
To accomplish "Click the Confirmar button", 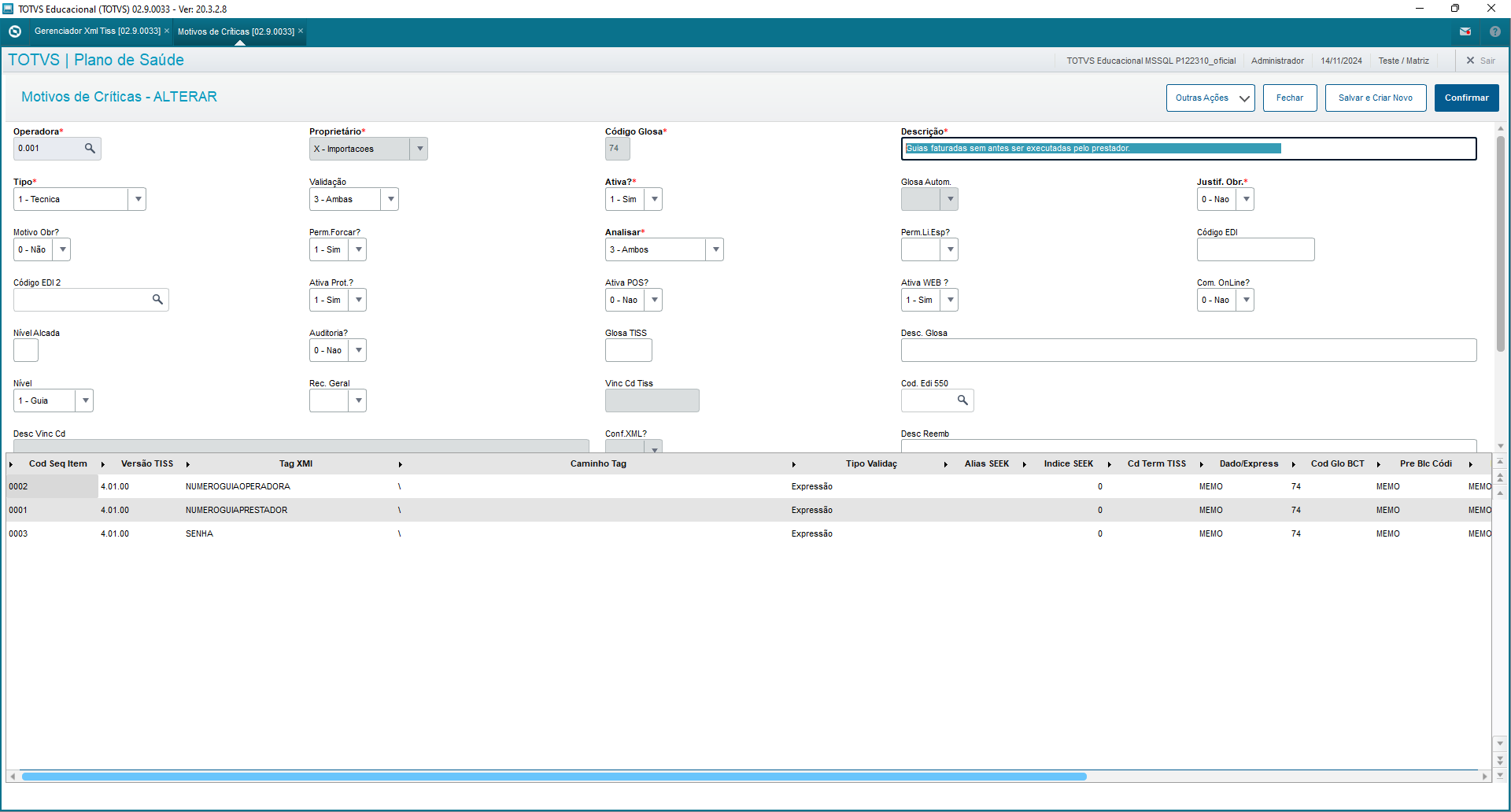I will [1467, 98].
